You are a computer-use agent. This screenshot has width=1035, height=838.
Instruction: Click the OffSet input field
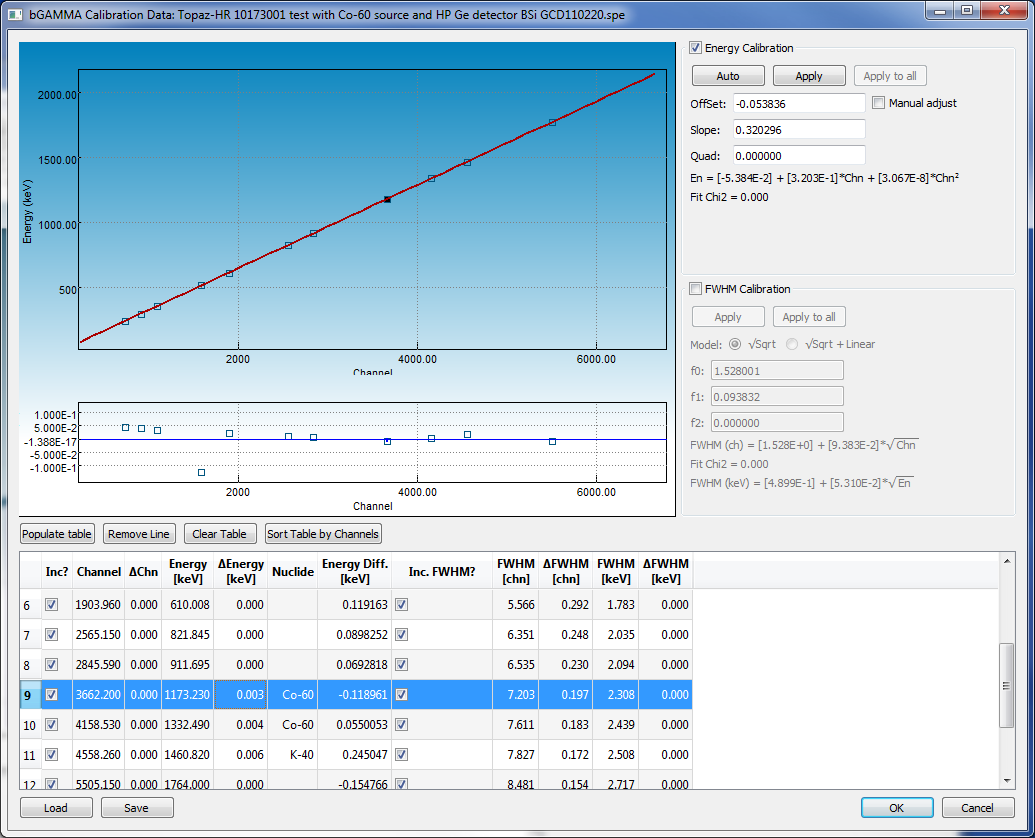pyautogui.click(x=799, y=104)
